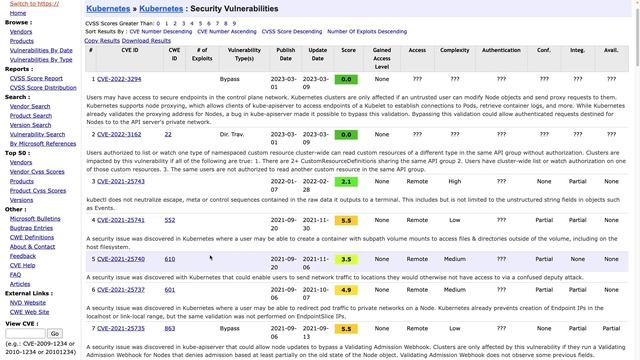Open Vulnerabilities By Date
The height and width of the screenshot is (360, 640).
click(41, 51)
